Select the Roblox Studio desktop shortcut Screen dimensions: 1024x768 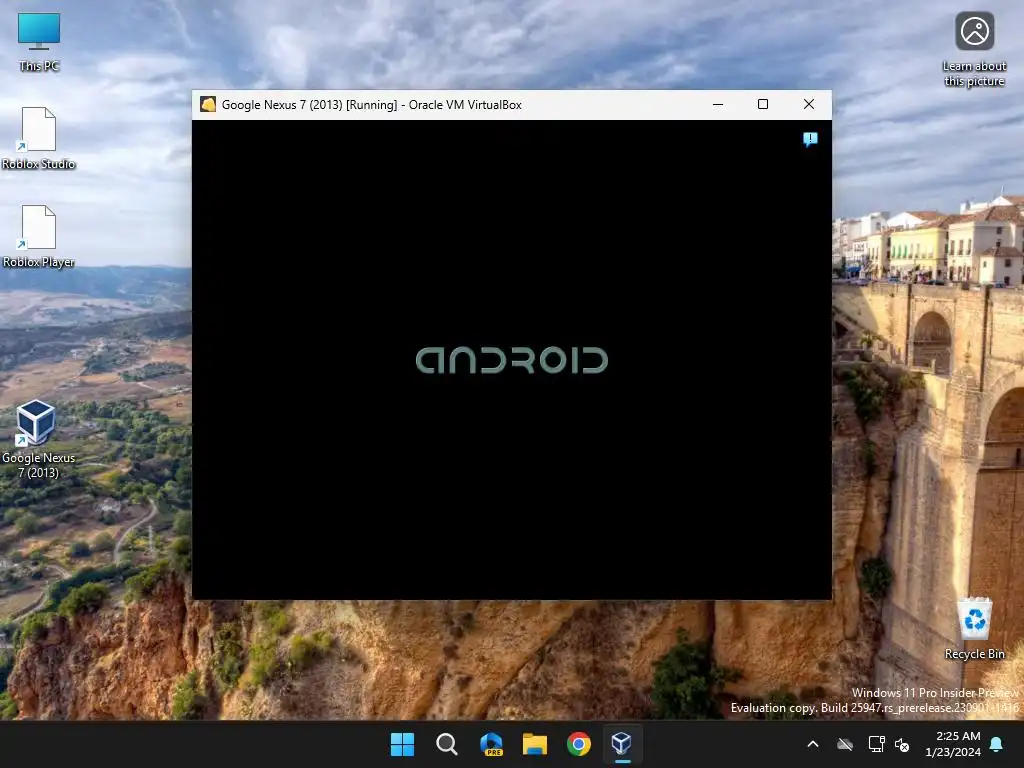pos(39,138)
